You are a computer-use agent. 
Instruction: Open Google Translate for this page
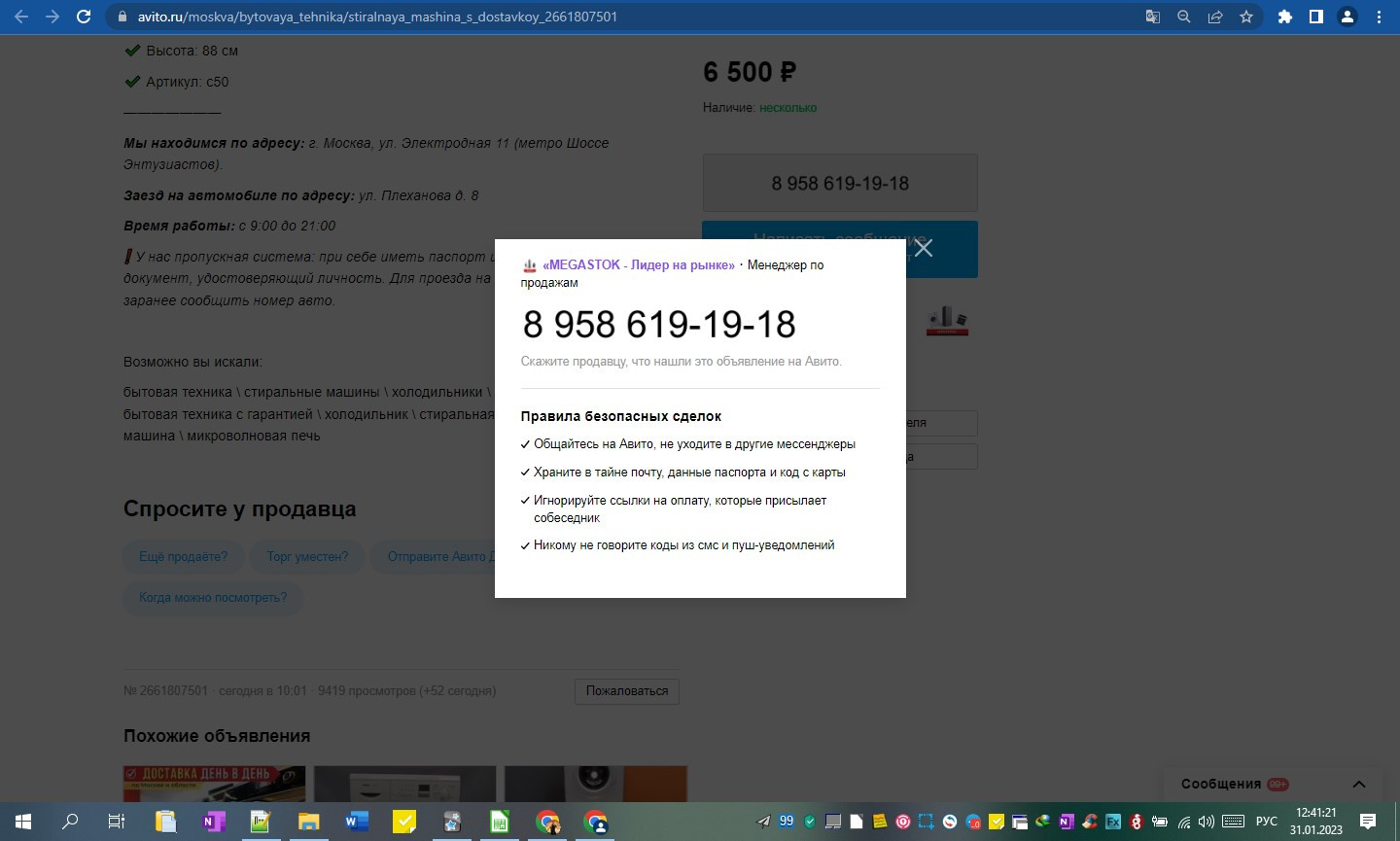coord(1153,17)
